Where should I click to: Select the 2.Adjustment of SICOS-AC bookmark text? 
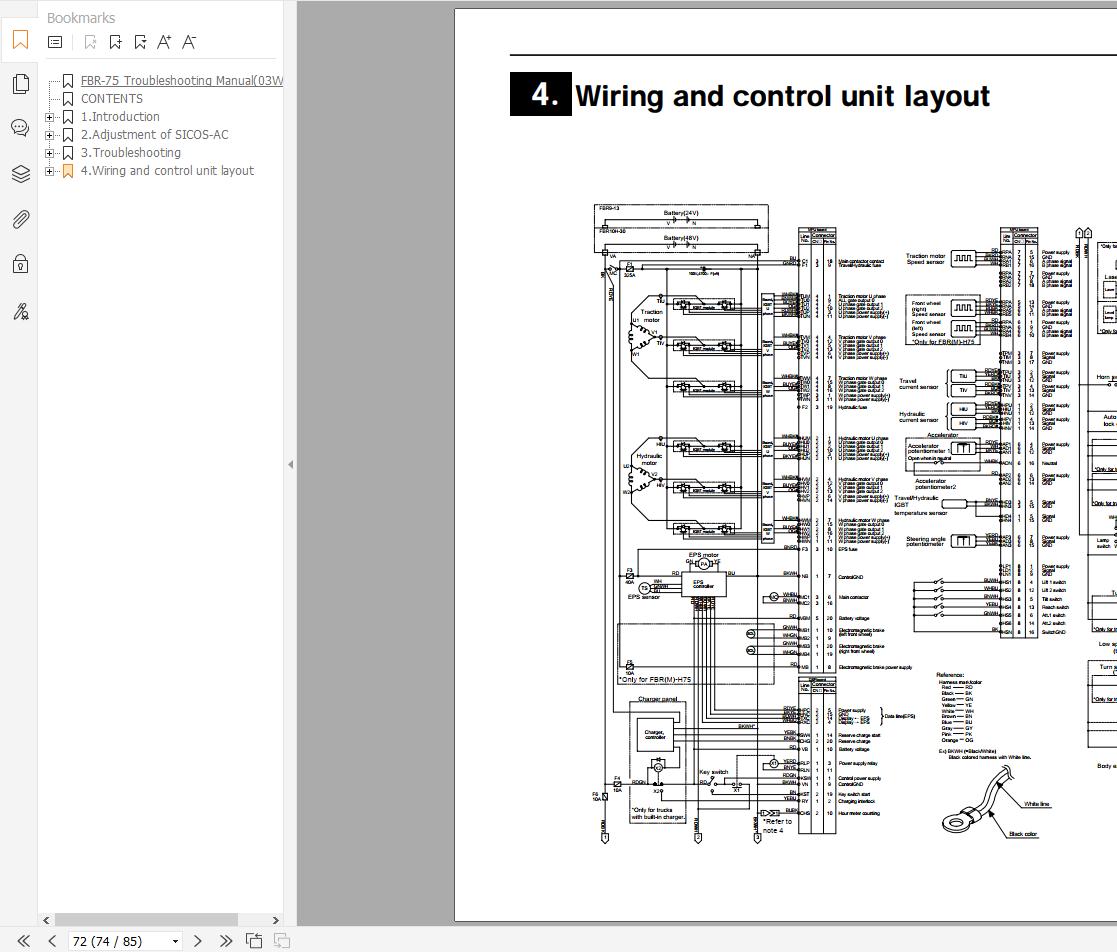(155, 135)
